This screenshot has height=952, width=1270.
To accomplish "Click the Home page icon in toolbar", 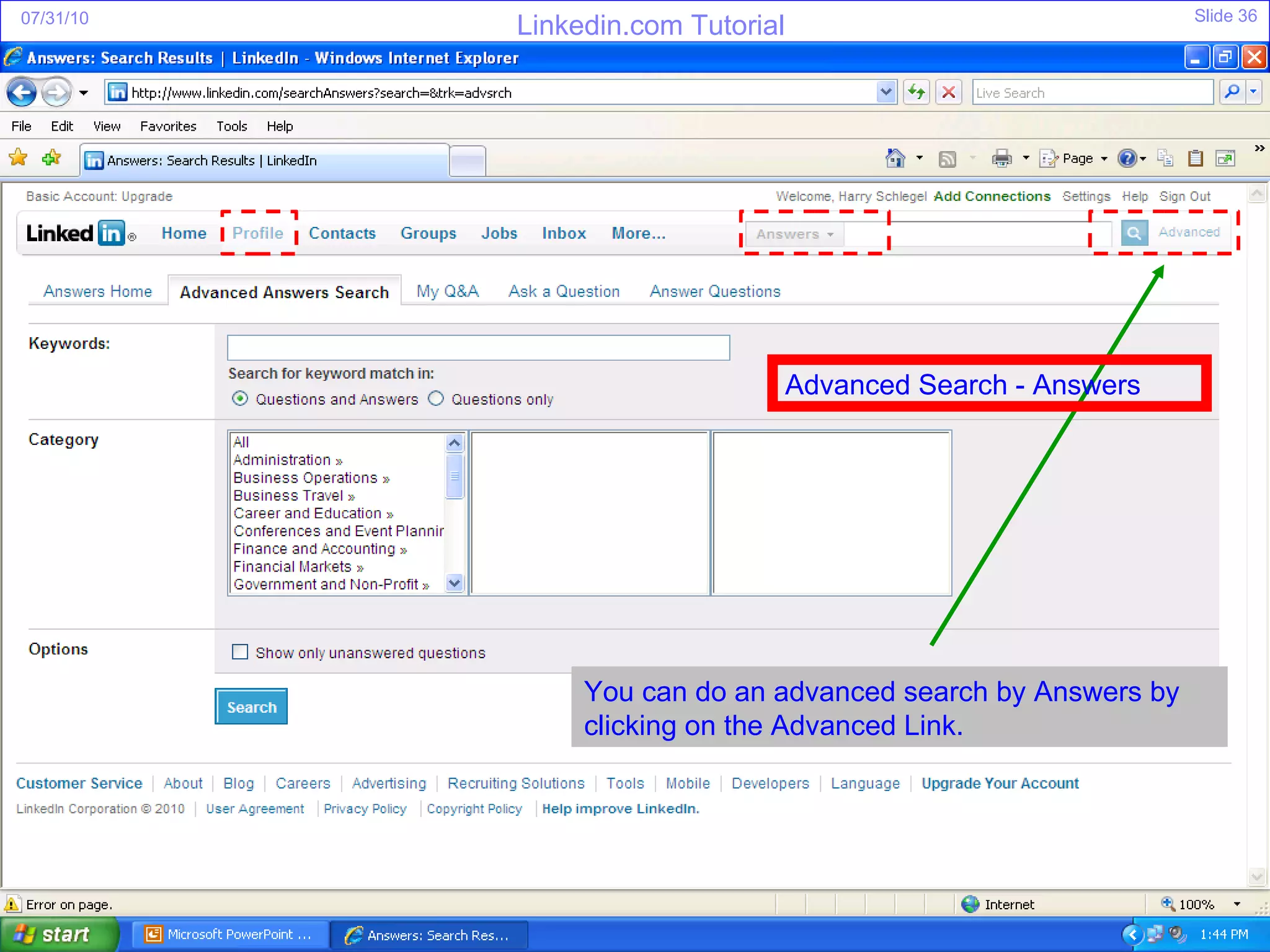I will click(895, 159).
